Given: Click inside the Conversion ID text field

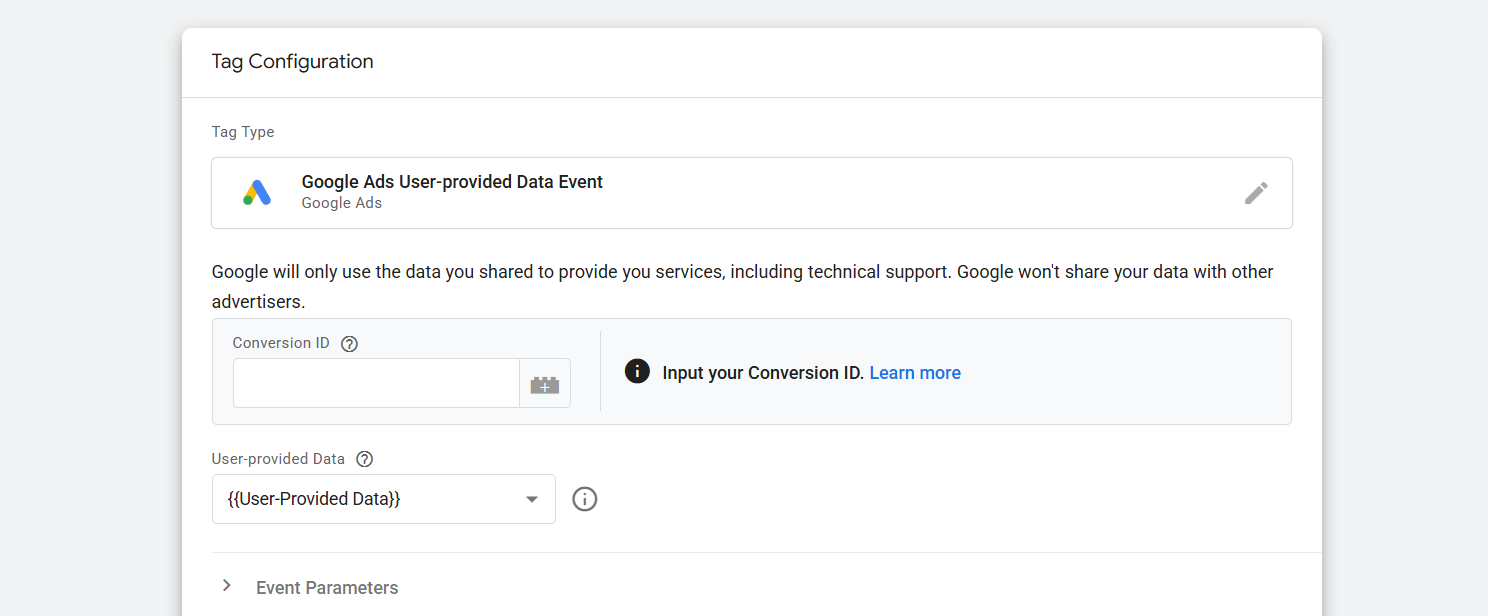Looking at the screenshot, I should pos(376,384).
